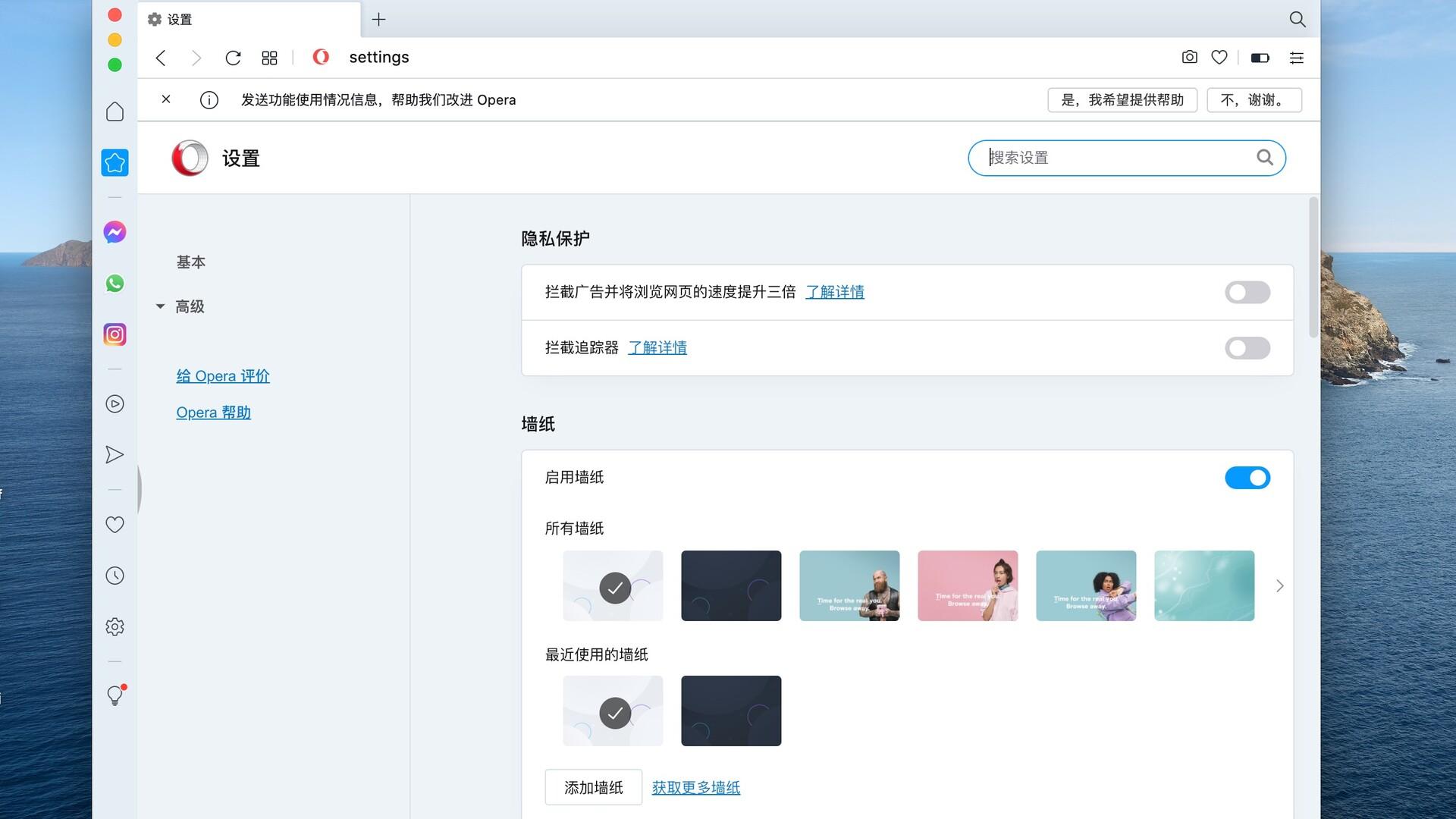Disable the 启用墙纸 wallpaper toggle
Image resolution: width=1456 pixels, height=819 pixels.
coord(1247,478)
